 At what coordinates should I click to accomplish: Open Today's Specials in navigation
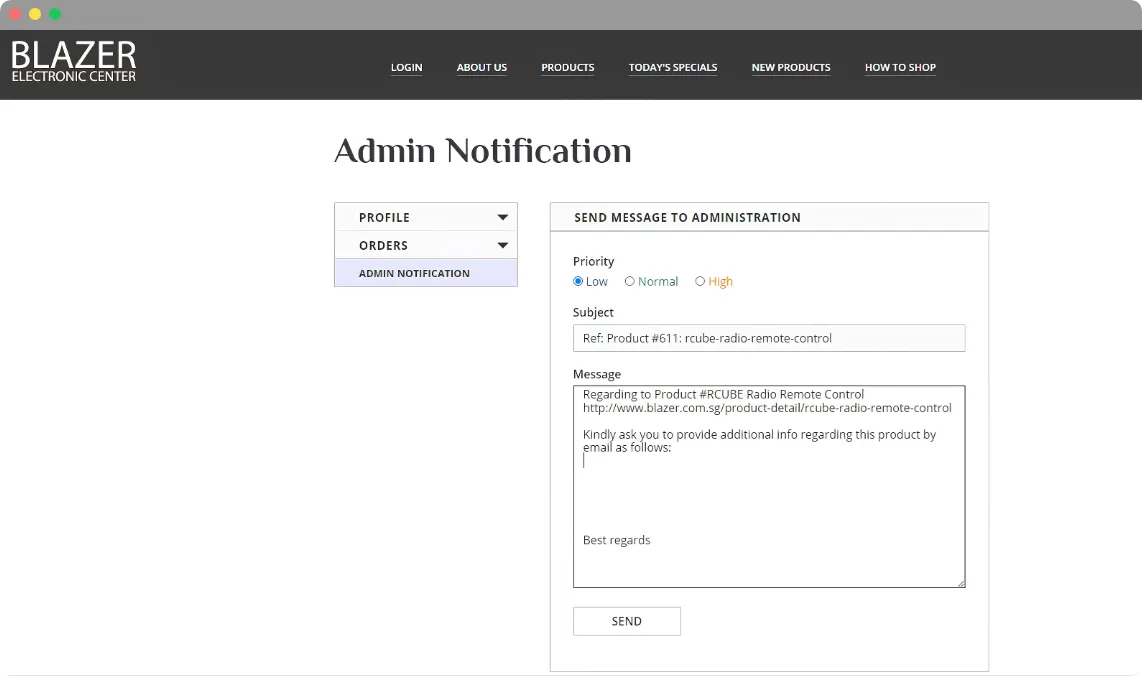(673, 67)
